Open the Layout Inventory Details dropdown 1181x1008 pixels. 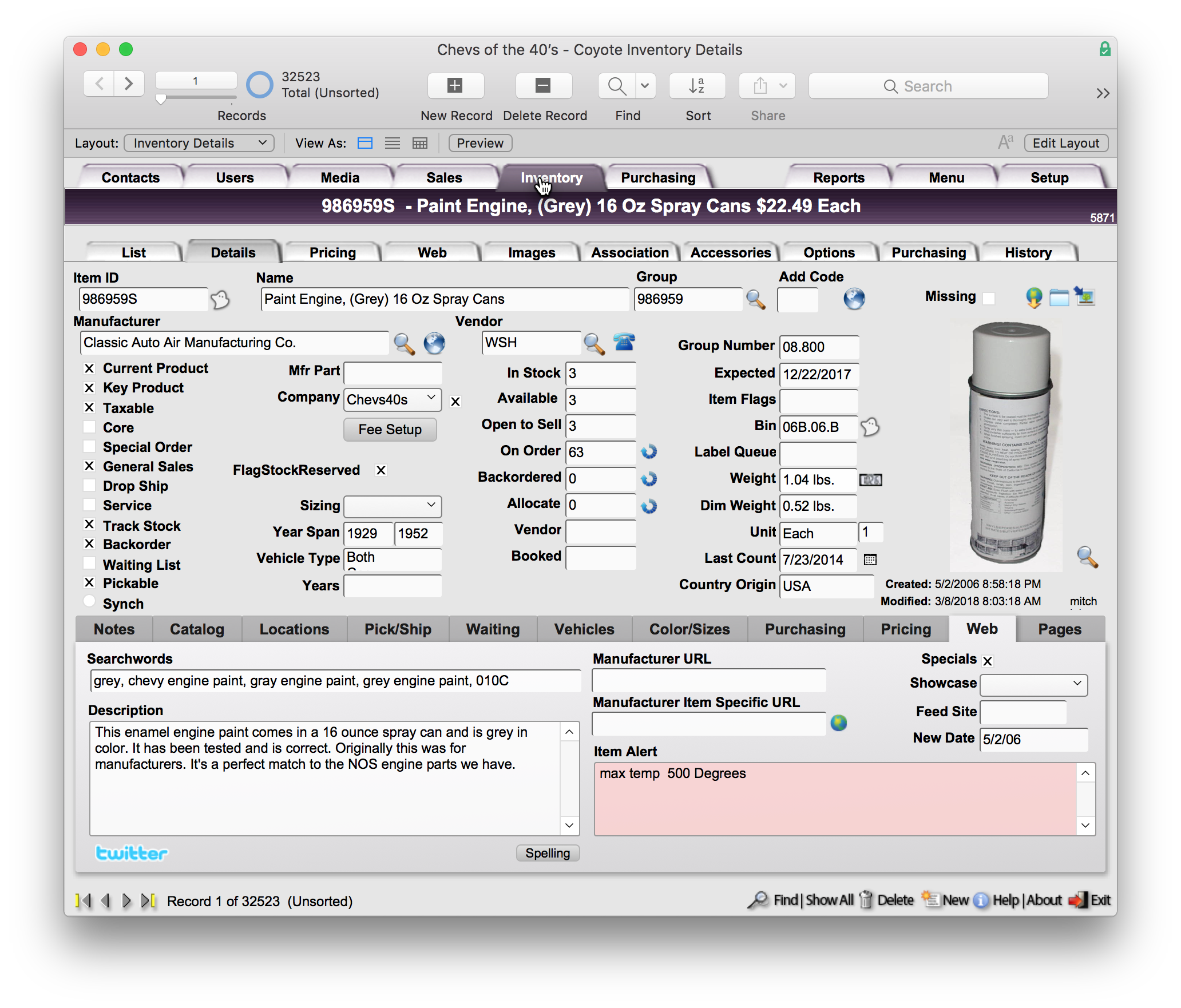click(199, 143)
